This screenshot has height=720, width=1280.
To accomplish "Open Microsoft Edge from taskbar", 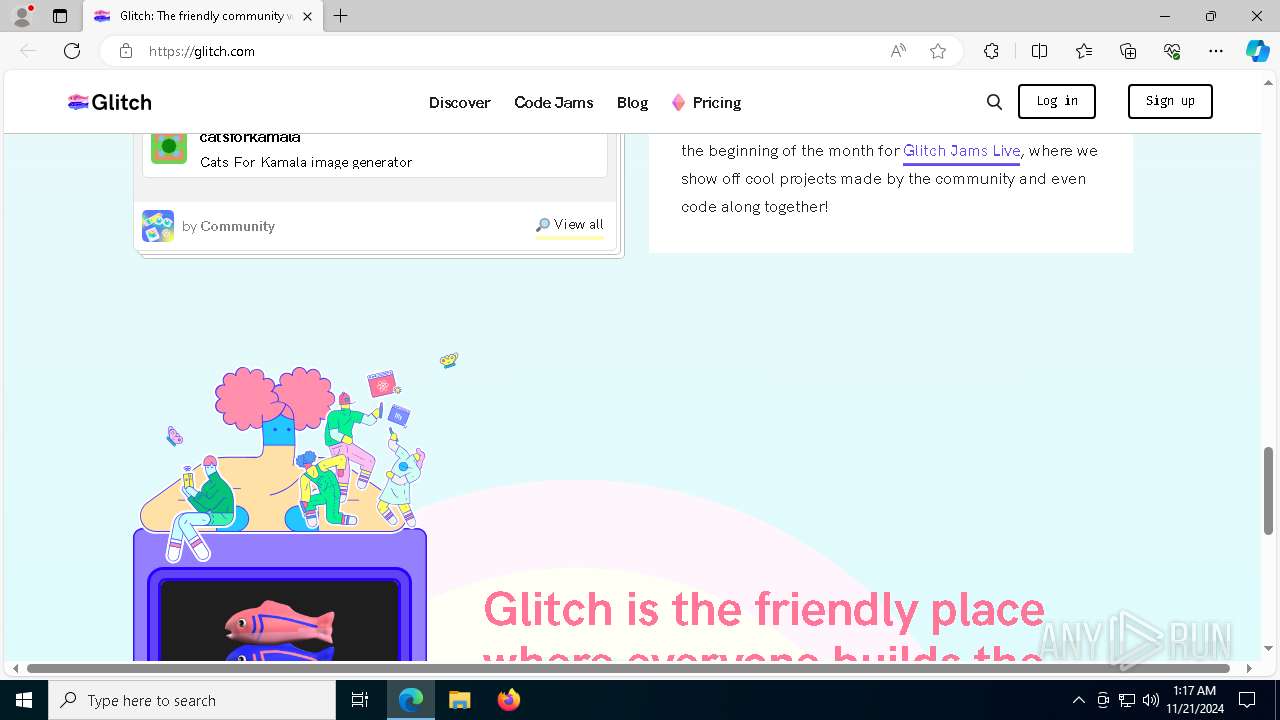I will [x=411, y=700].
